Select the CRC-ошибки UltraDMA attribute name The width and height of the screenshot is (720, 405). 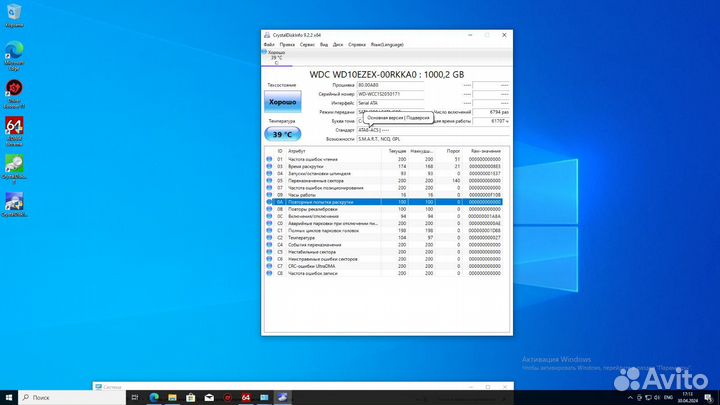[x=311, y=266]
